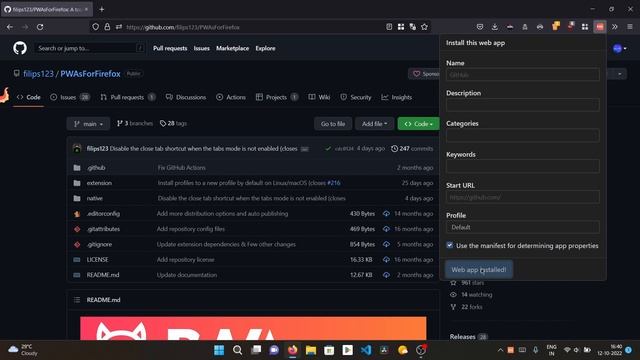The image size is (640, 360).
Task: Uncheck Use the manifest for determining app properties
Action: [449, 245]
